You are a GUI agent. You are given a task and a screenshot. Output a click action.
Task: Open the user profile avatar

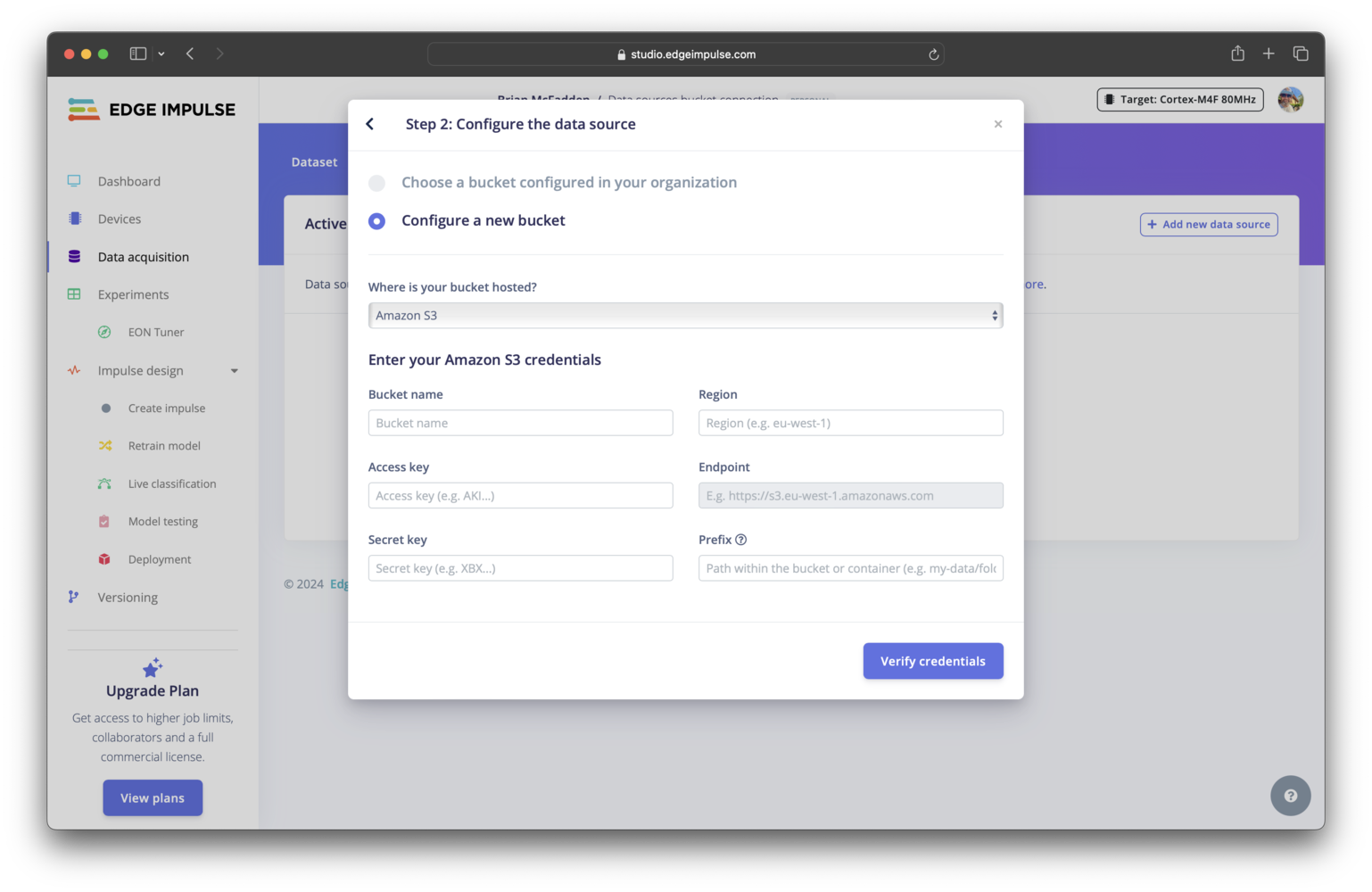tap(1291, 100)
